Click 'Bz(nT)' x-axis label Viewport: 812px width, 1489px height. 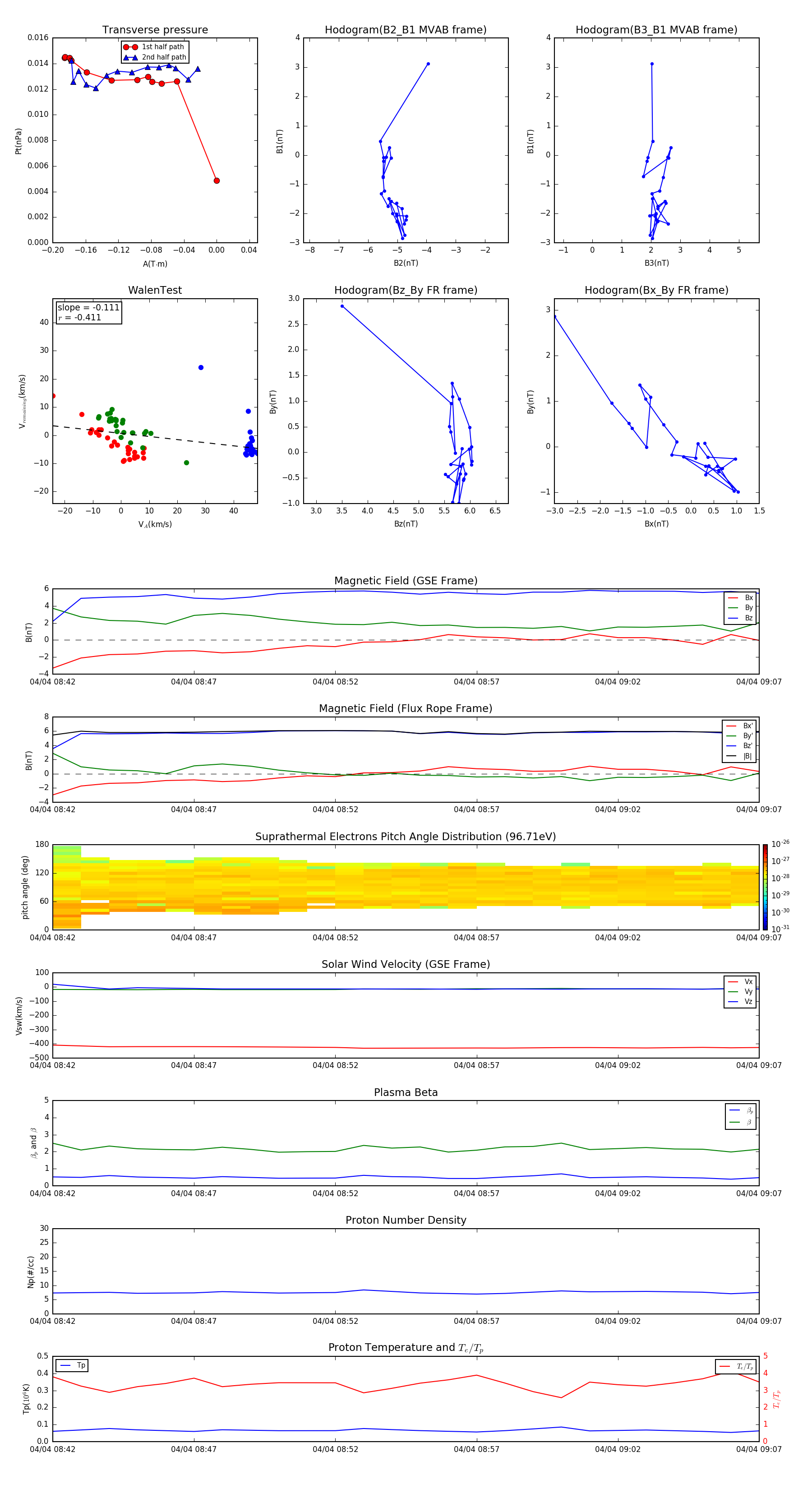point(406,524)
